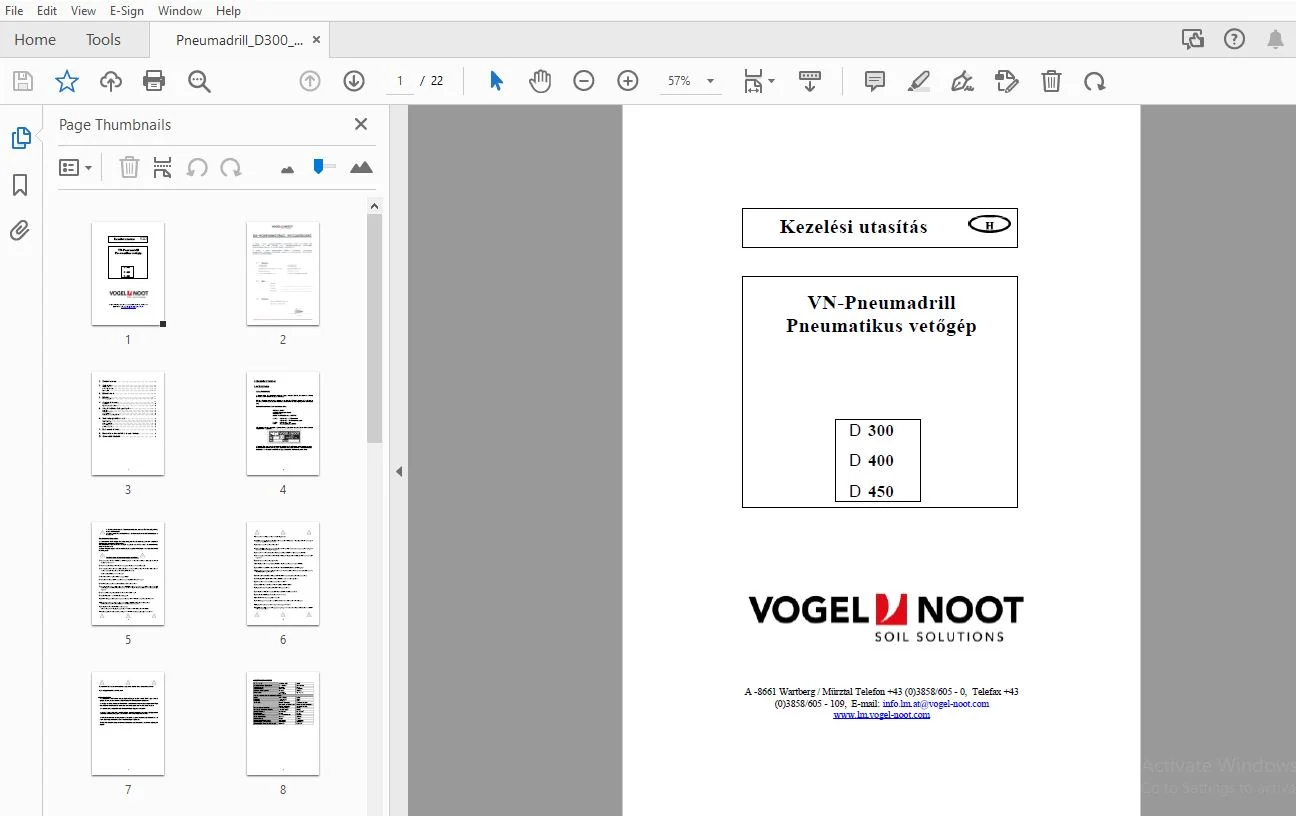Screen dimensions: 1296x816
Task: Open the share feedback chat icon
Action: pyautogui.click(x=1192, y=39)
